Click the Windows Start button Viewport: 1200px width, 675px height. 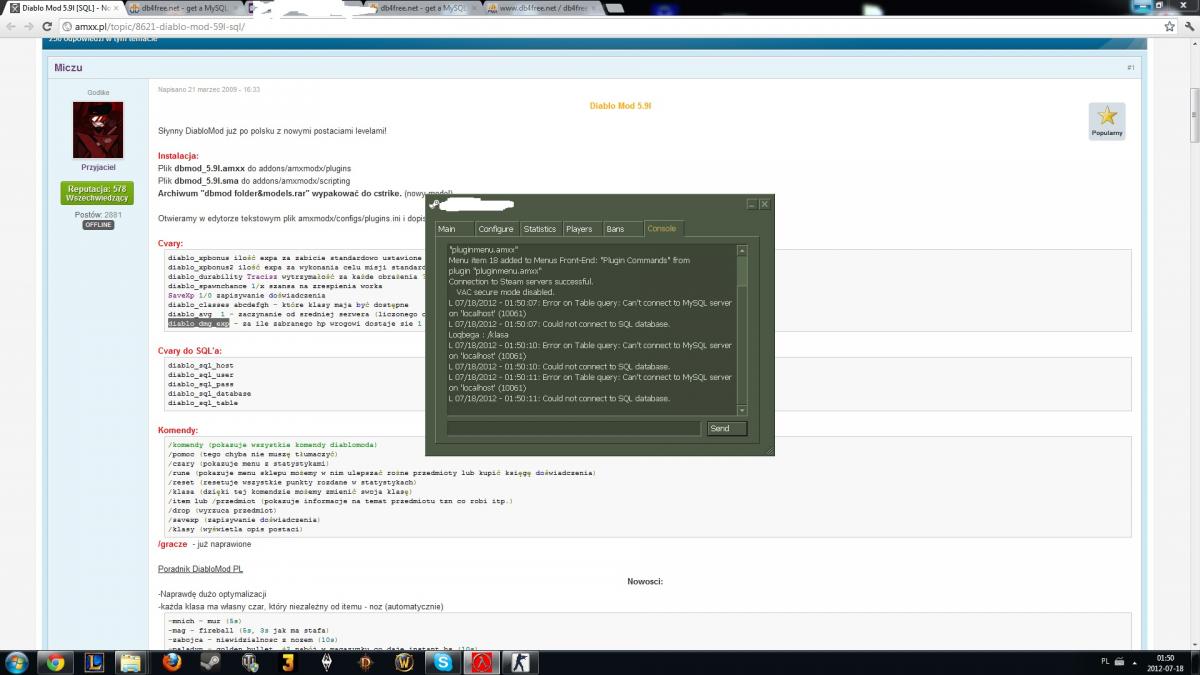pyautogui.click(x=17, y=662)
